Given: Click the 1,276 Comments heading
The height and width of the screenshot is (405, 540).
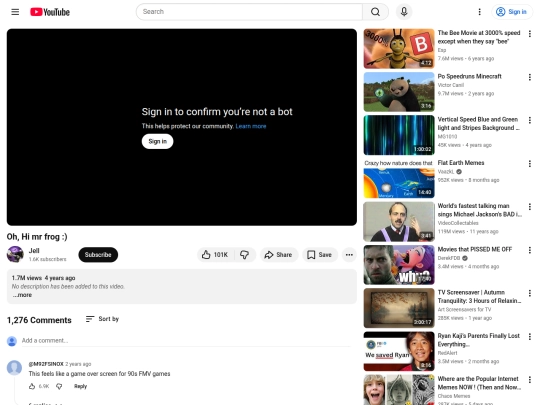Looking at the screenshot, I should tap(39, 320).
